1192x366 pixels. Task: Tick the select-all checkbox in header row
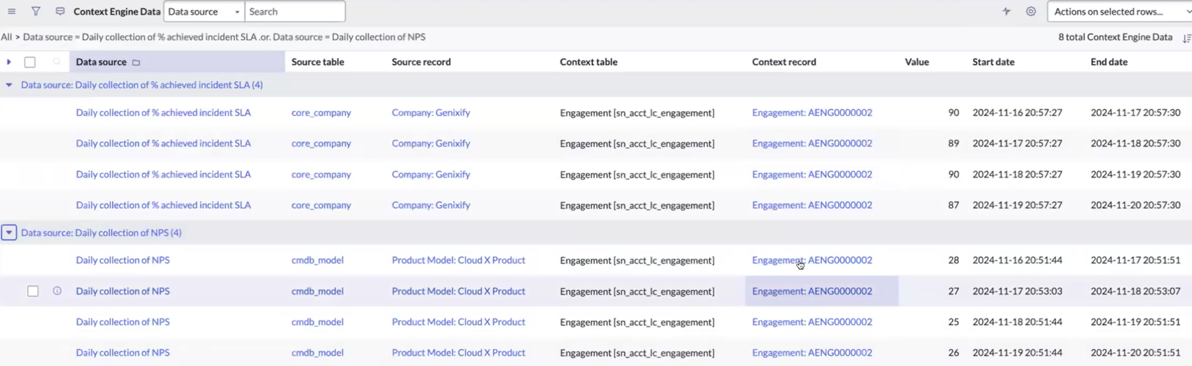(30, 62)
